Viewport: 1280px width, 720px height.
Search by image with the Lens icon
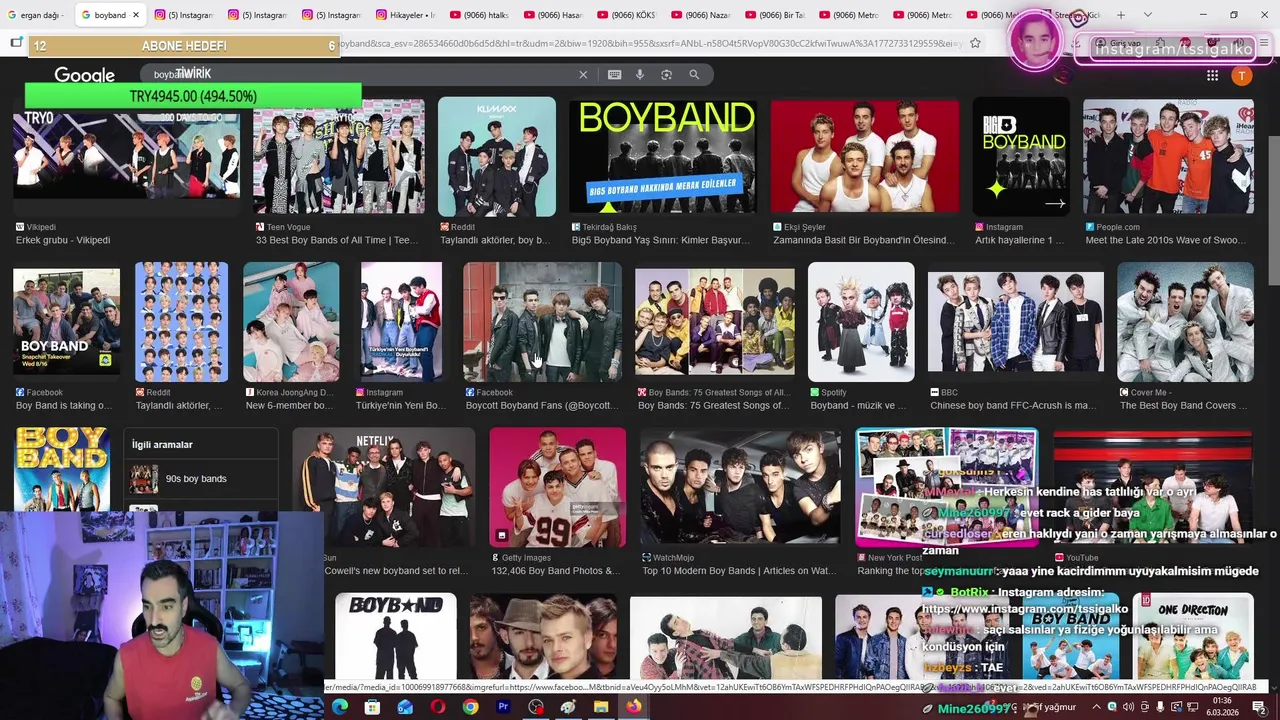click(x=666, y=75)
